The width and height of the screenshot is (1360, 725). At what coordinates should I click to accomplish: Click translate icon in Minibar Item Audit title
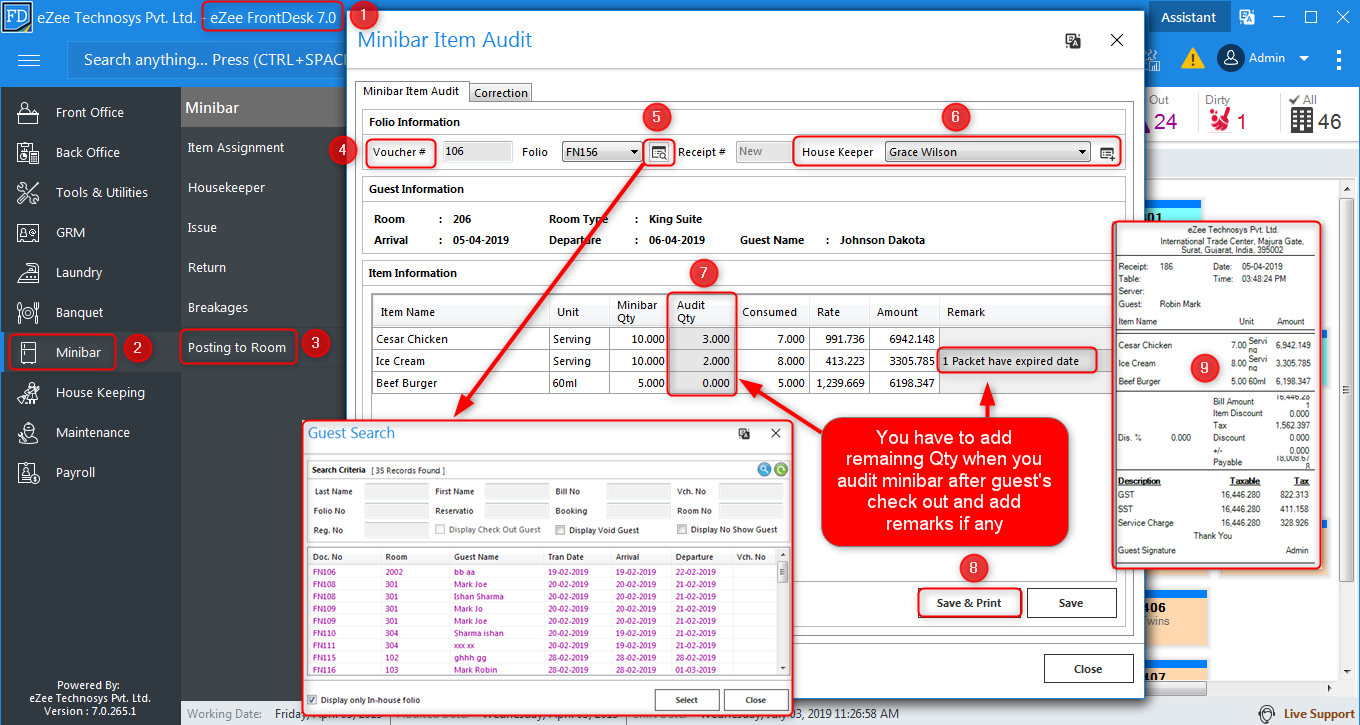click(x=1072, y=40)
